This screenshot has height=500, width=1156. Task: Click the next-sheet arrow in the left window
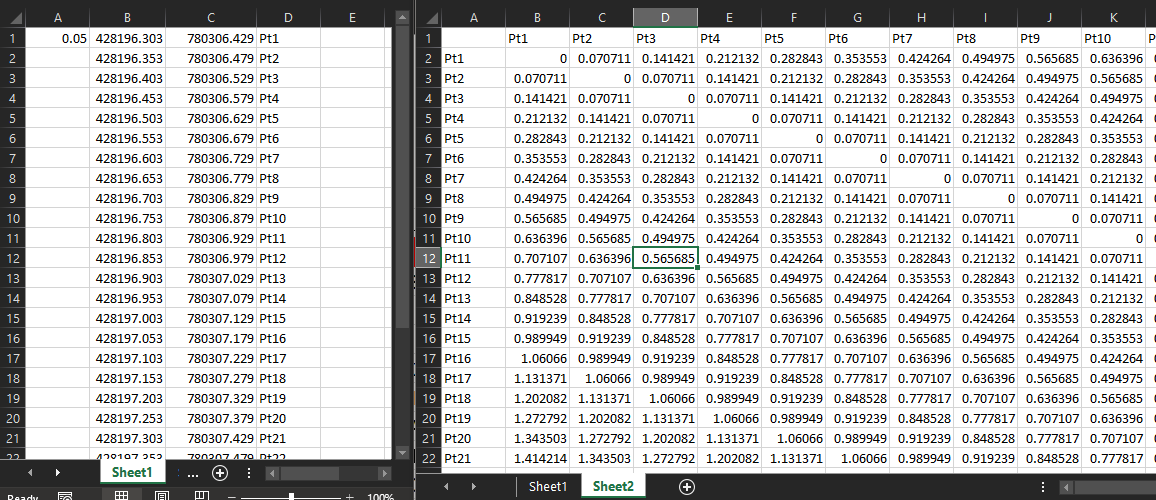coord(58,473)
